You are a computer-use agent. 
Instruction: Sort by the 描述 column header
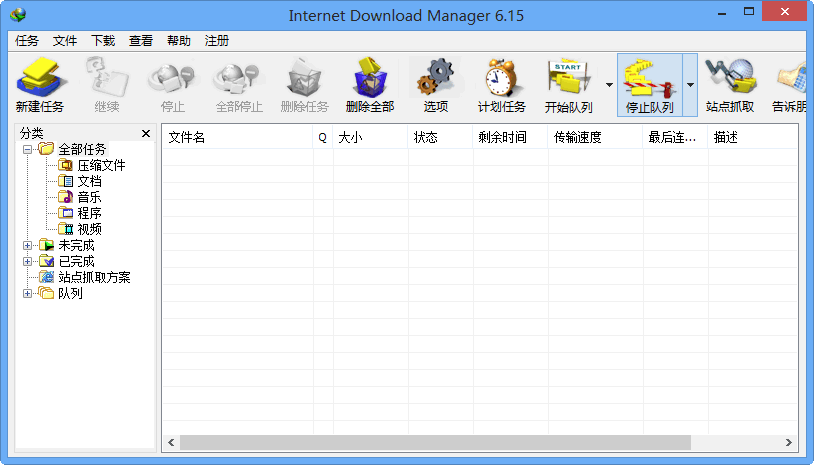coord(753,138)
